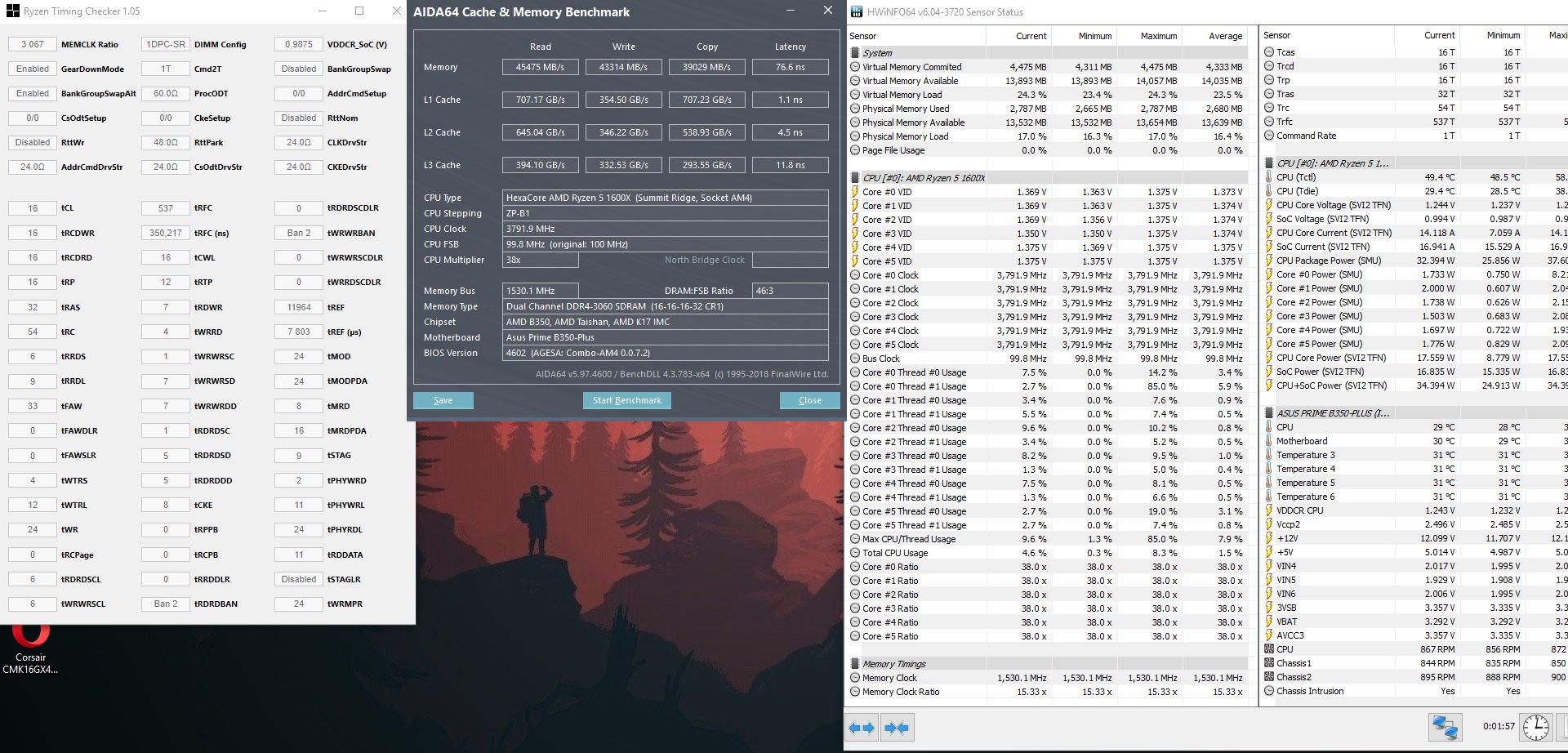Click the fan icon beside Chassis2
The image size is (1568, 753).
(1269, 677)
